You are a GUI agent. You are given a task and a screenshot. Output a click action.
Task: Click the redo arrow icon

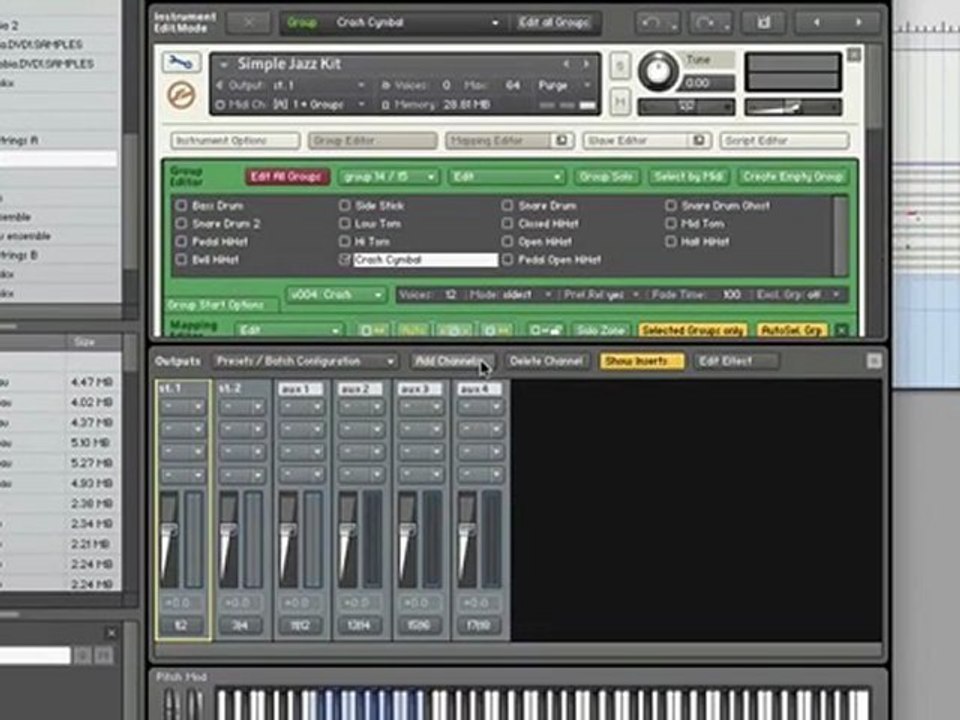[x=710, y=23]
